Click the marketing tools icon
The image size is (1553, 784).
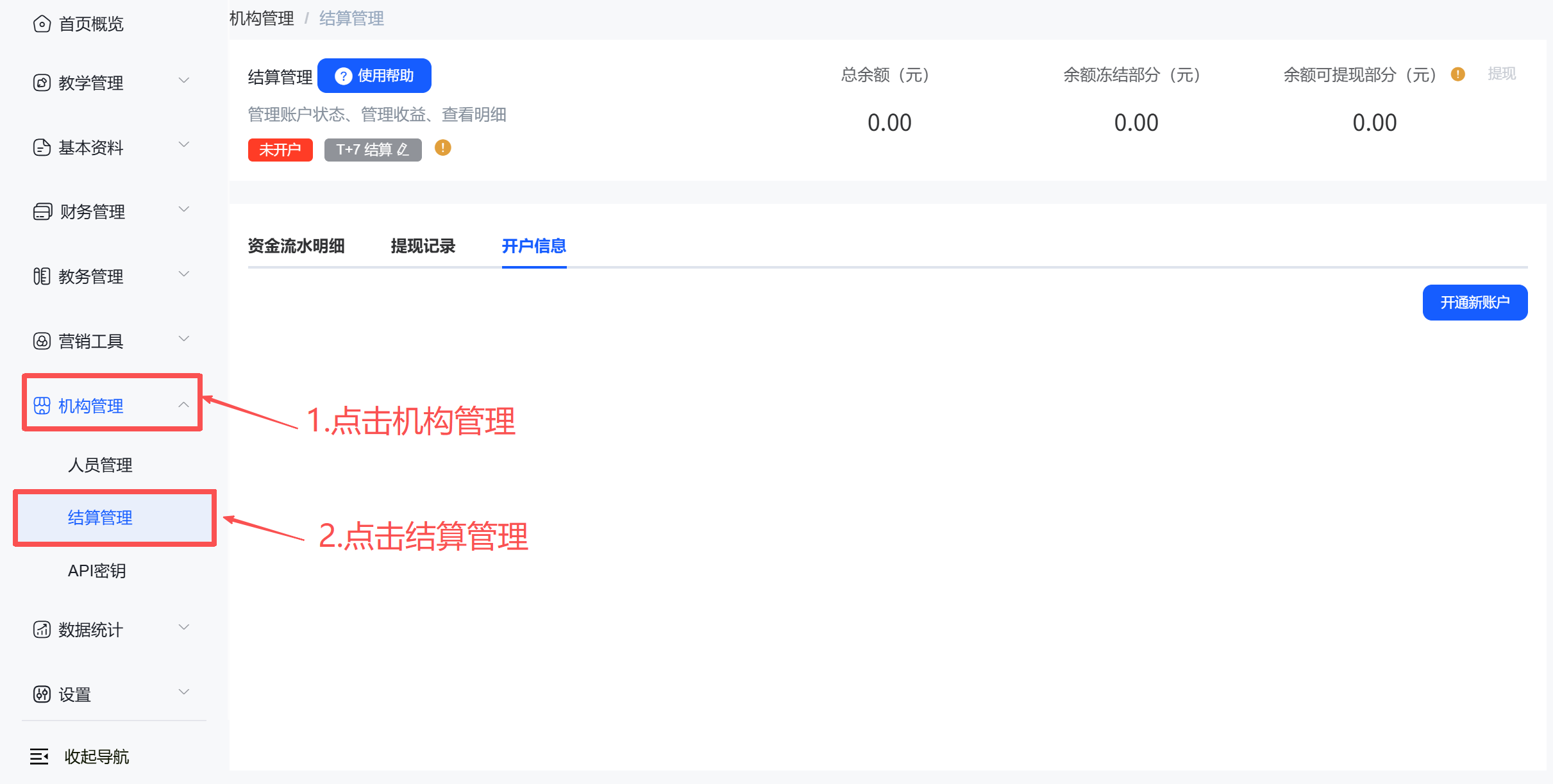(42, 341)
